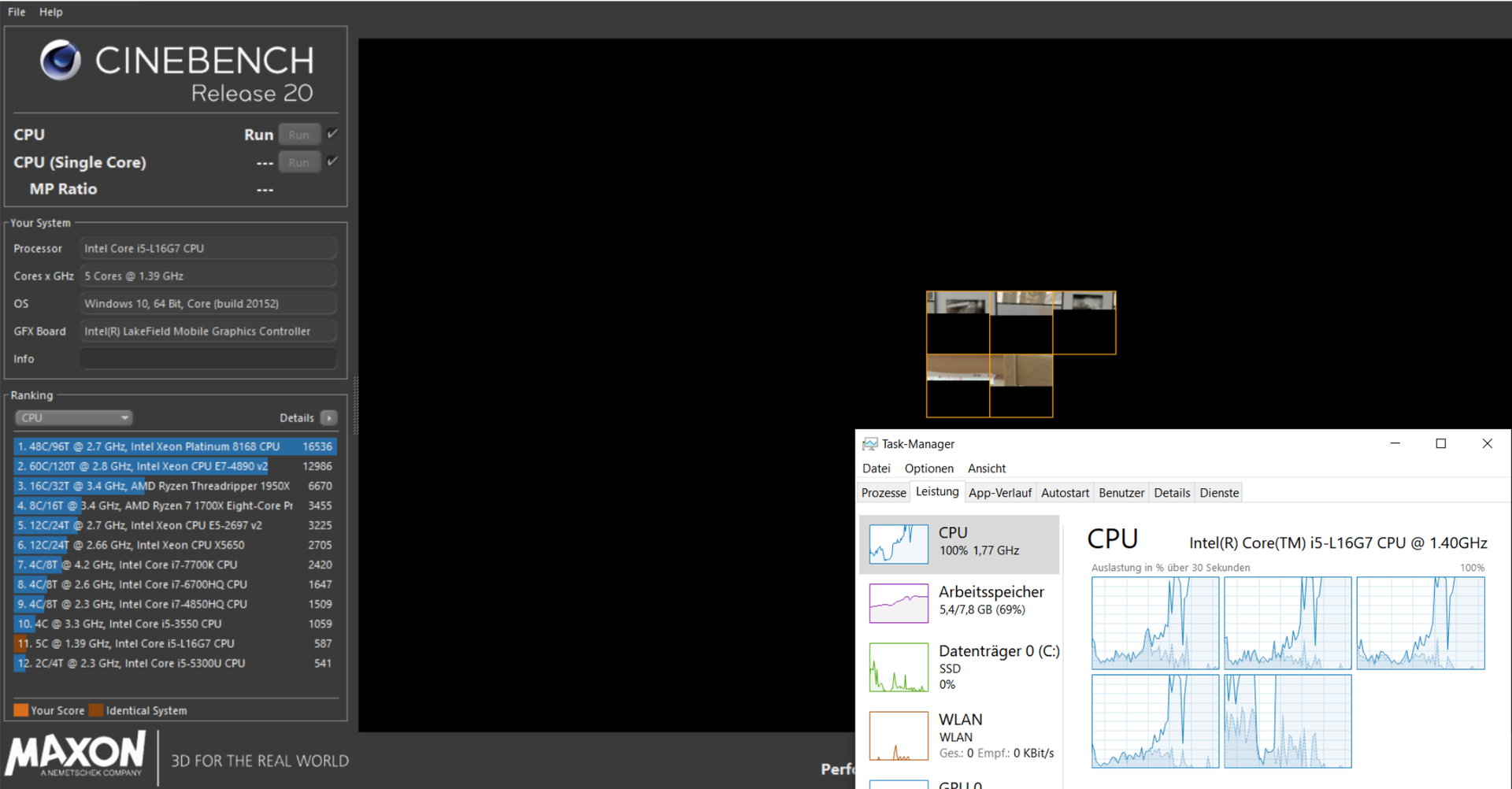Select the Datenträger 0 disk graph thumbnail
This screenshot has height=789, width=1512.
(x=899, y=668)
